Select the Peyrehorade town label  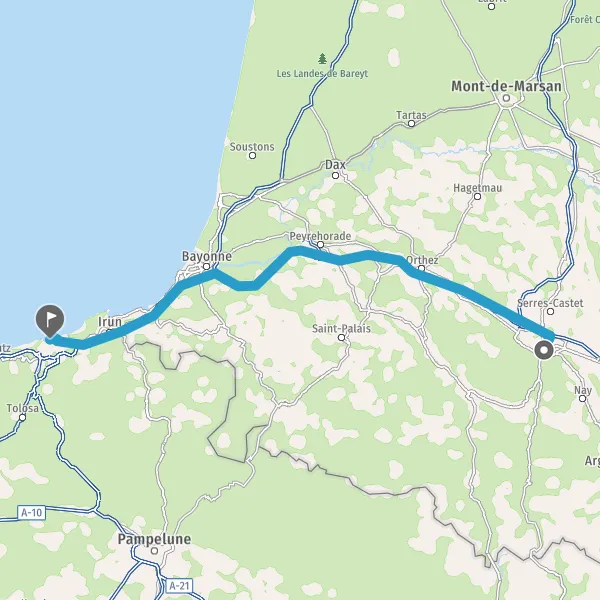coord(320,236)
